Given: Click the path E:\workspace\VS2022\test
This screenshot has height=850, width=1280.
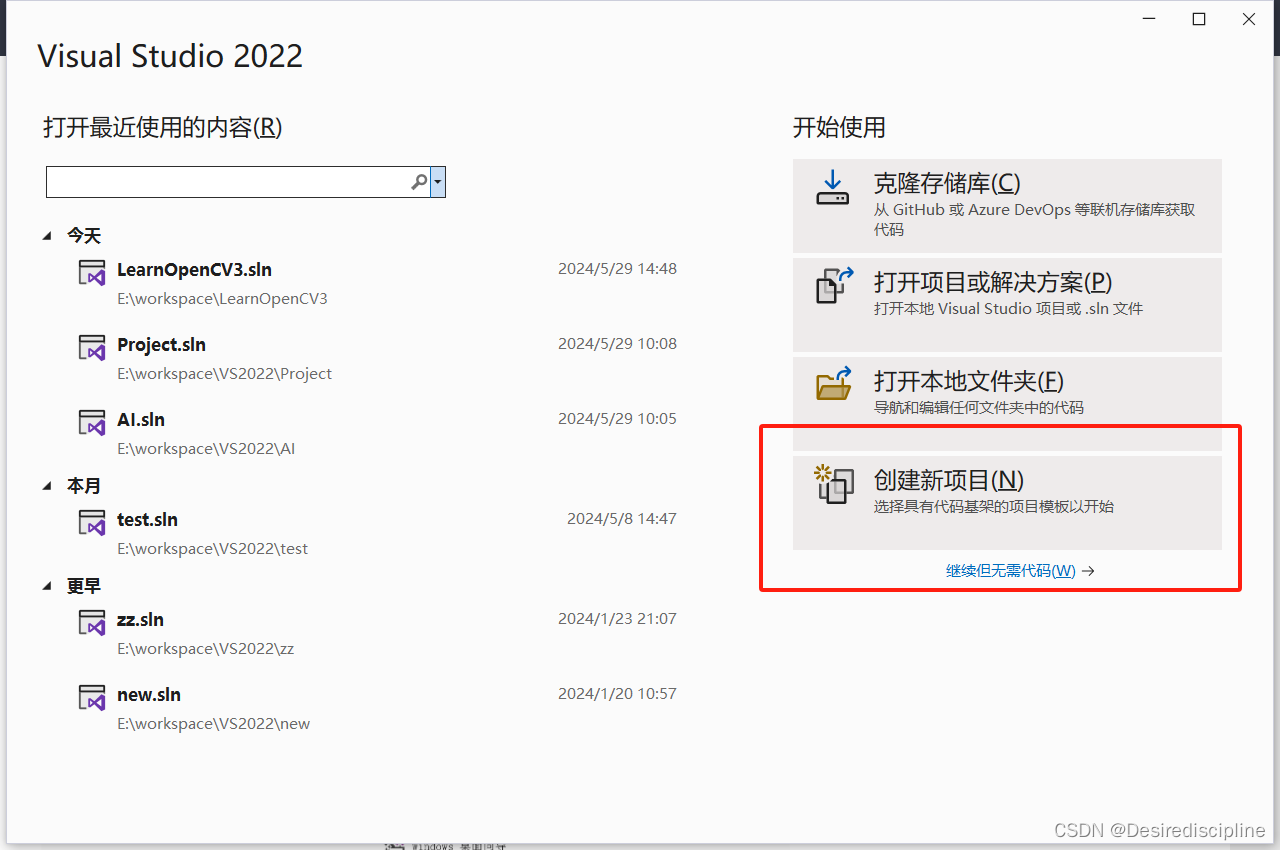Looking at the screenshot, I should coord(212,549).
